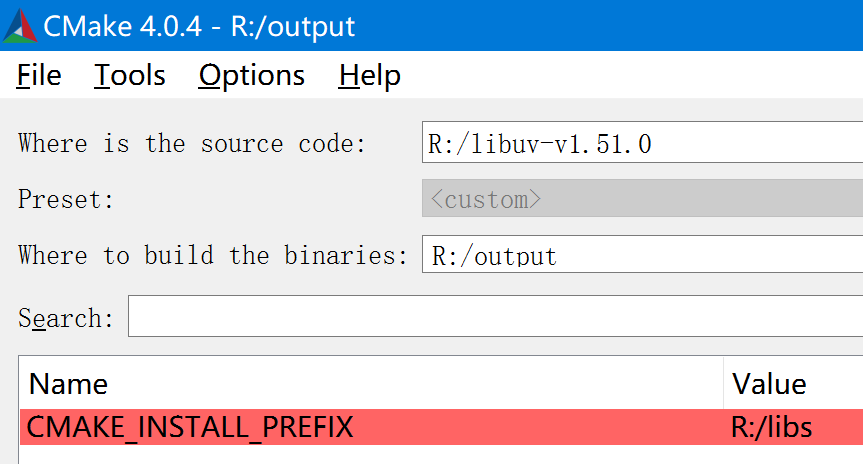Screen dimensions: 863x464
Task: Click the source code path field
Action: point(642,144)
